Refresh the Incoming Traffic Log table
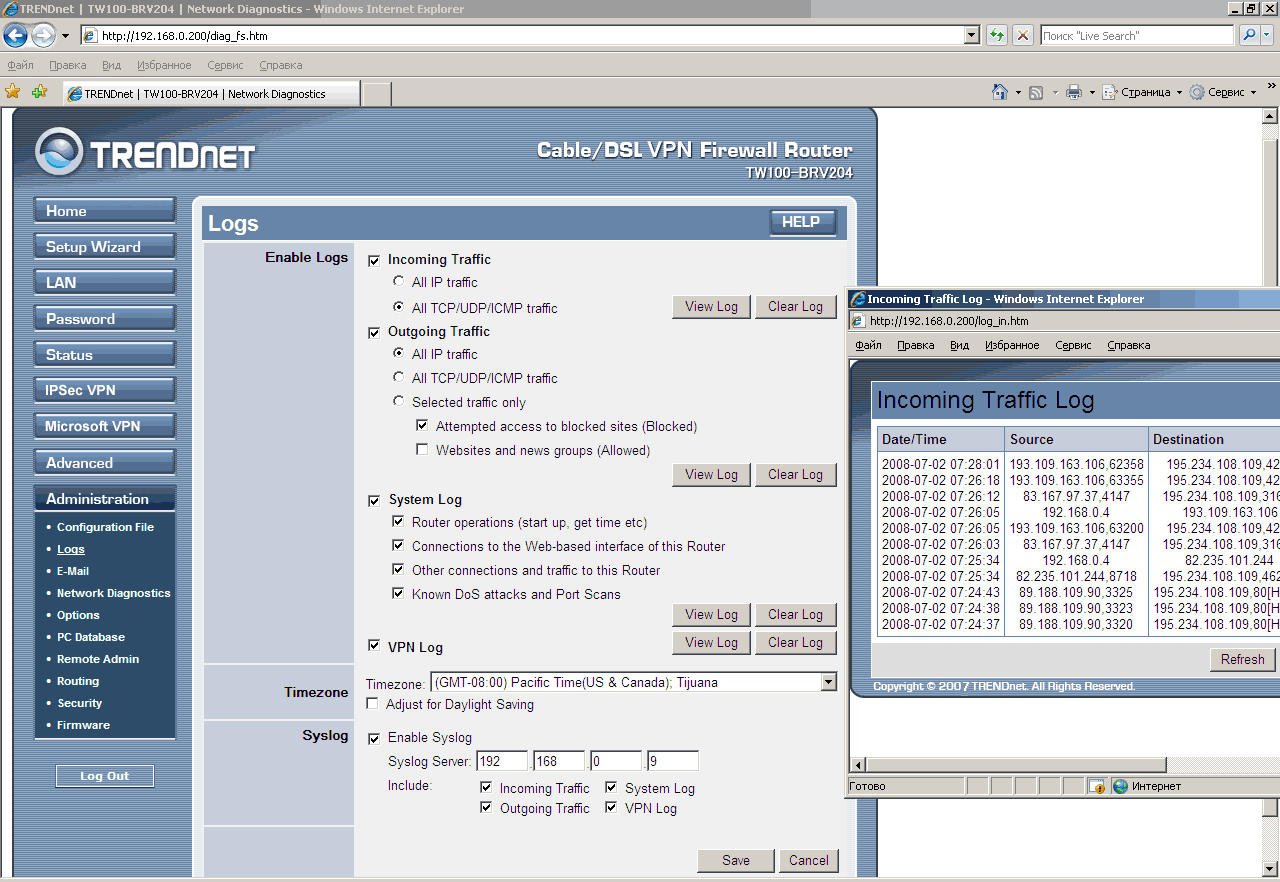The width and height of the screenshot is (1280, 882). pos(1243,659)
